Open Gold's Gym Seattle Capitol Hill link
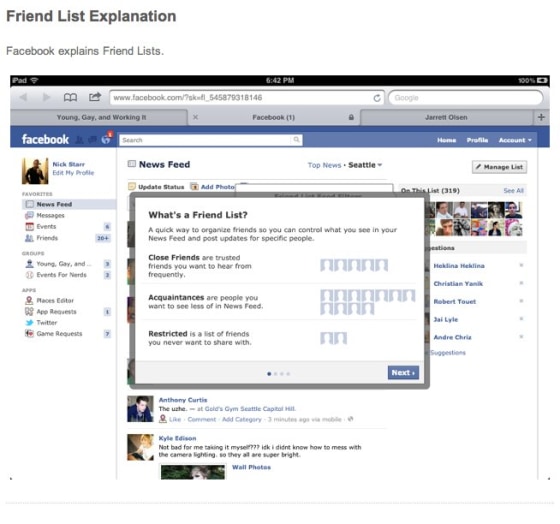Viewport: 560px width, 524px height. 249,409
